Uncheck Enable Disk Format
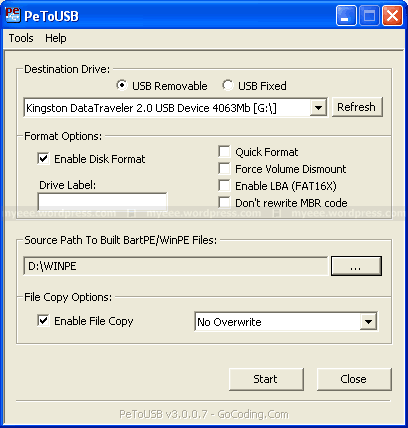The image size is (408, 428). pos(43,159)
